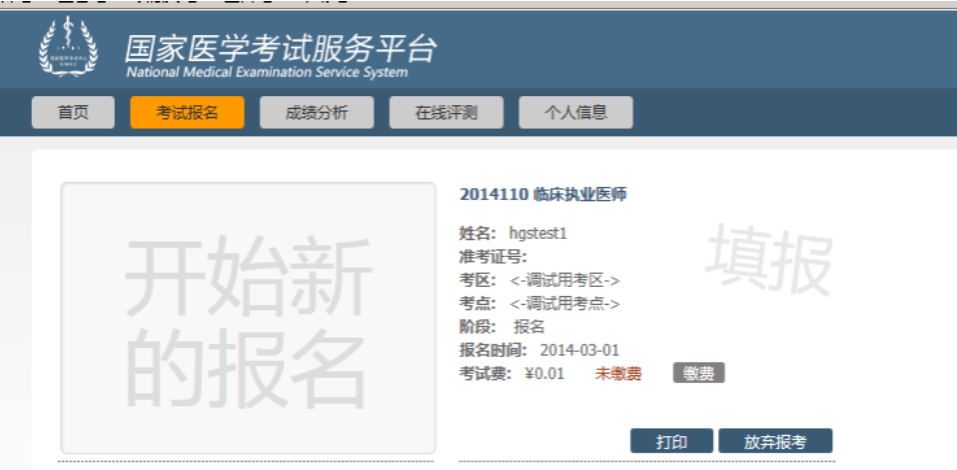Click the 未缴费 payment status text
The width and height of the screenshot is (957, 470).
[618, 374]
